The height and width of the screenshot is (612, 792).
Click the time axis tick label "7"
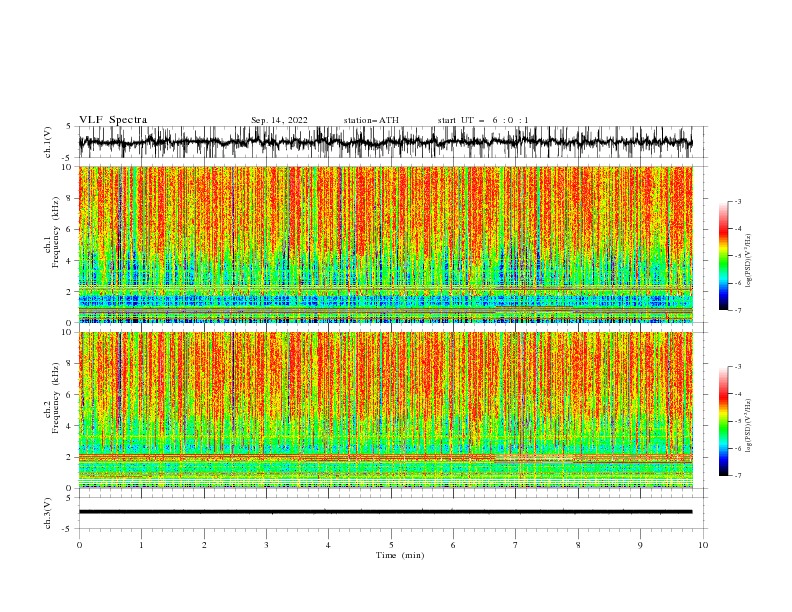[x=516, y=545]
